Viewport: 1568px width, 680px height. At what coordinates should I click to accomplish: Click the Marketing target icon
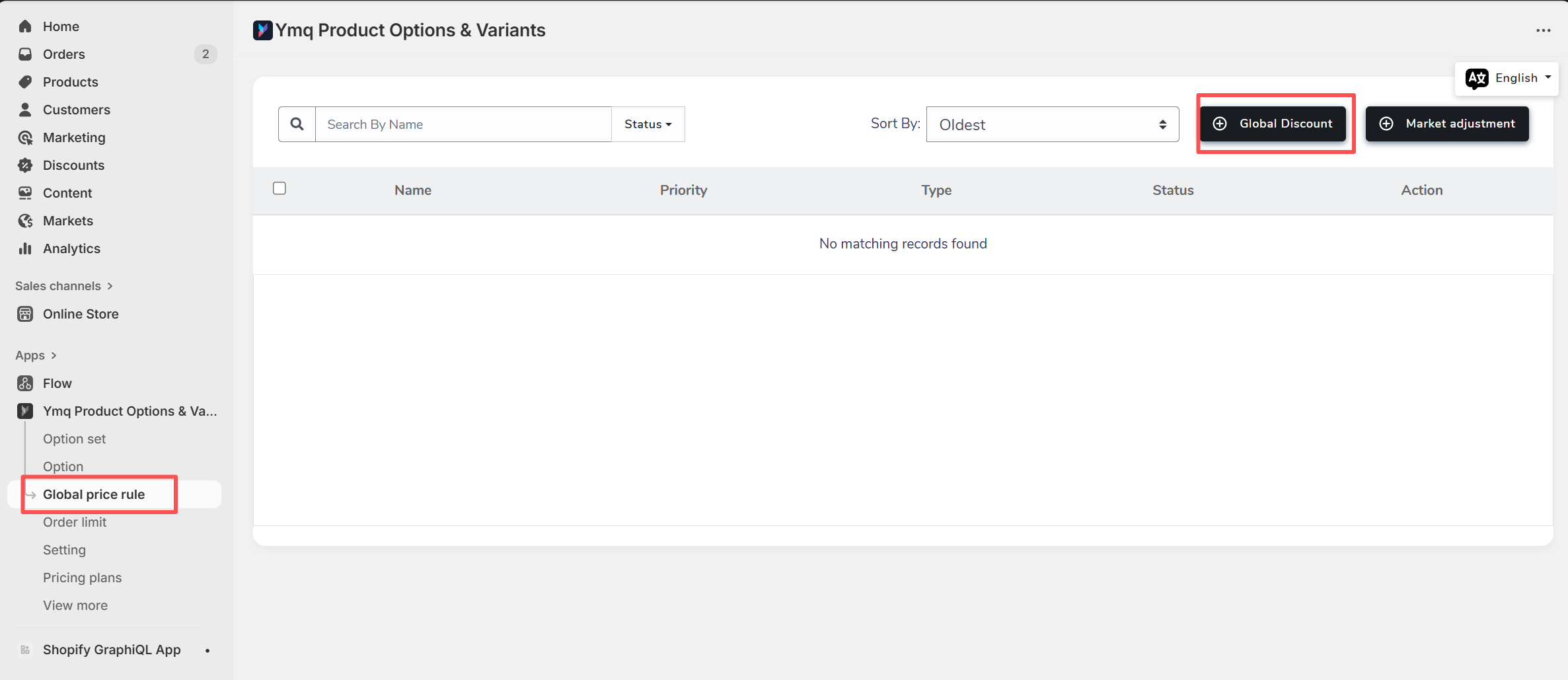[x=25, y=137]
